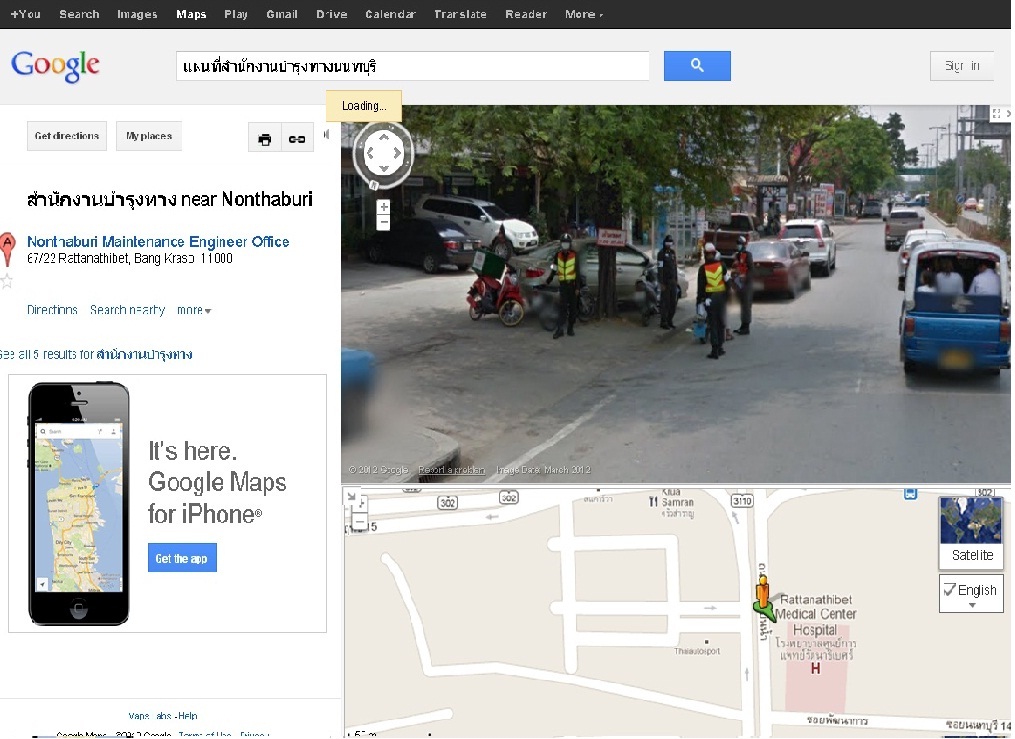
Task: Click the Search nearby link
Action: pos(128,311)
